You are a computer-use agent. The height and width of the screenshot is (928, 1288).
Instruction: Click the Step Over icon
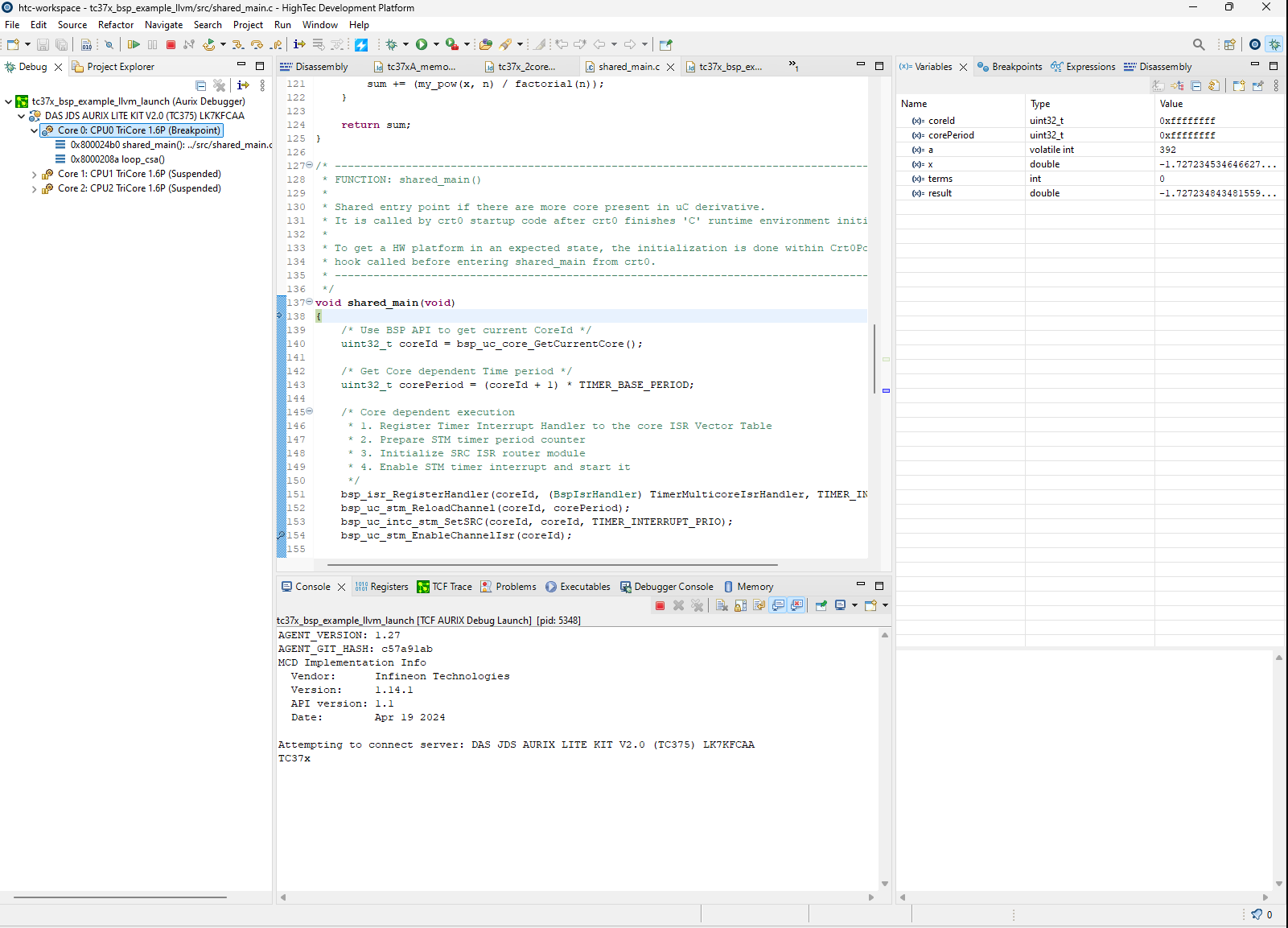(x=257, y=45)
